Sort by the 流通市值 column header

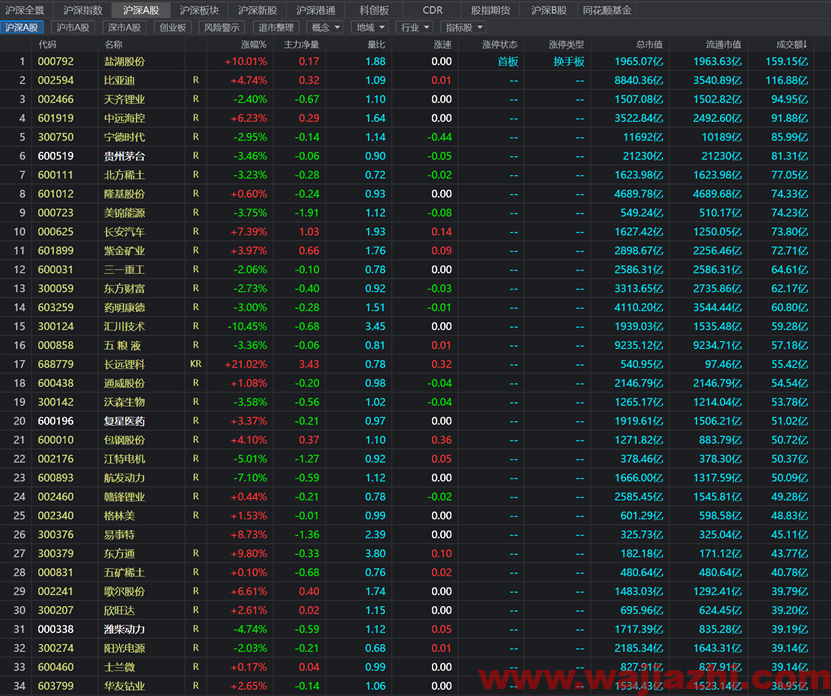click(723, 45)
